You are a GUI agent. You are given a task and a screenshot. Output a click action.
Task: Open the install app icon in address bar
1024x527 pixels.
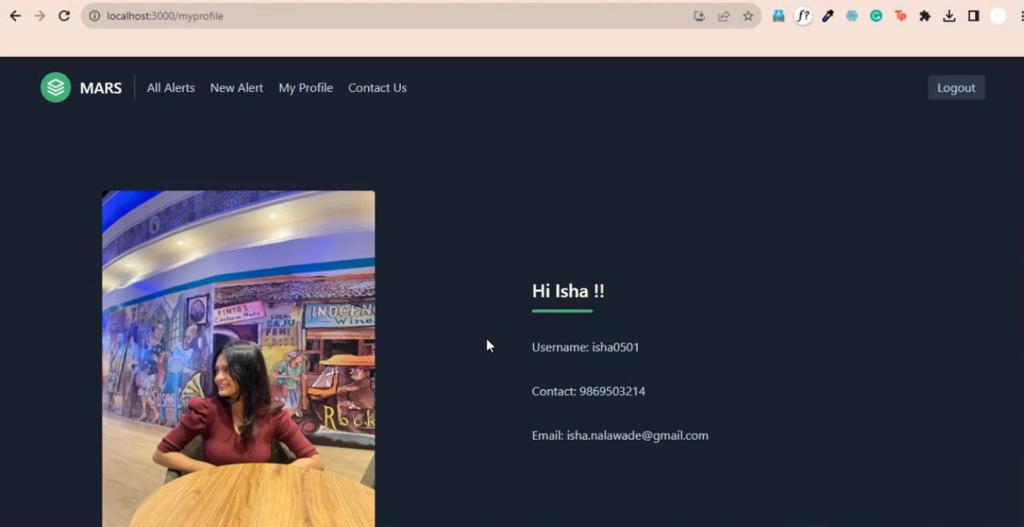coord(699,16)
